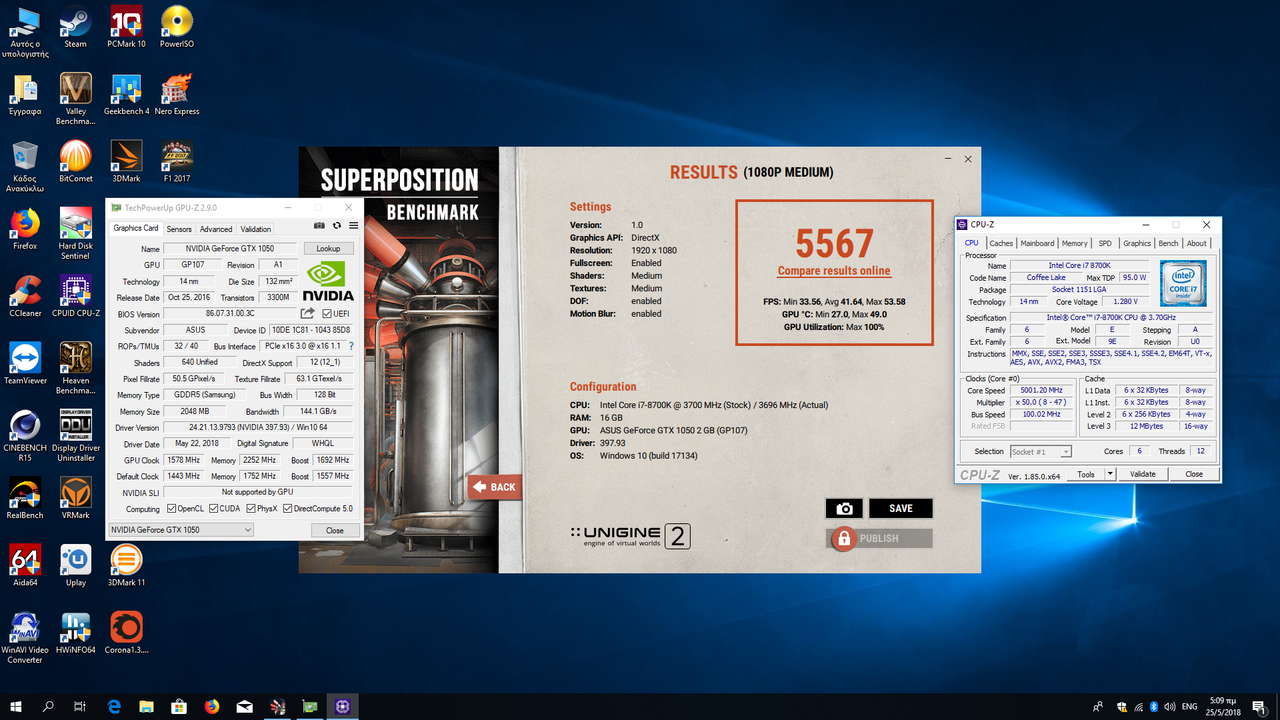The height and width of the screenshot is (720, 1280).
Task: Open the BitComet desktop icon
Action: (75, 161)
